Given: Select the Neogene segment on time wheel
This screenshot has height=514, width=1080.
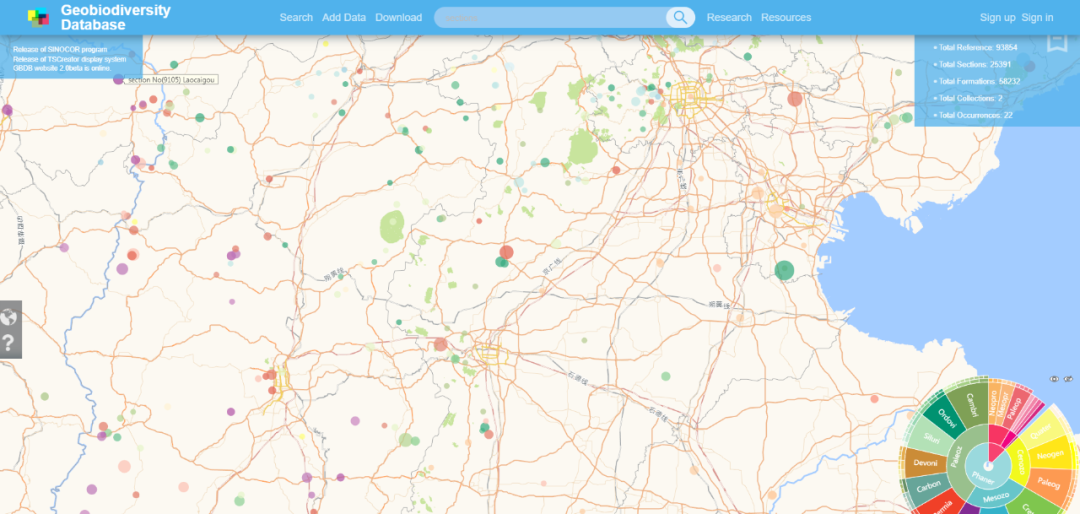Looking at the screenshot, I should tap(1050, 453).
